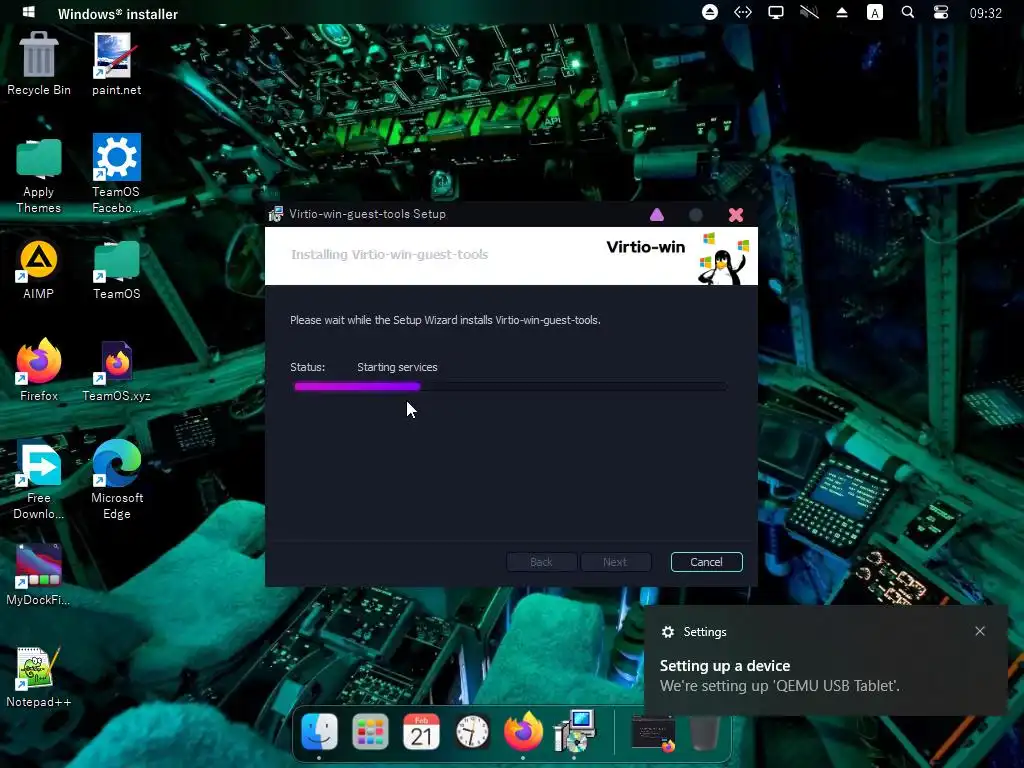Click the purple installation progress bar
This screenshot has height=768, width=1024.
point(357,387)
